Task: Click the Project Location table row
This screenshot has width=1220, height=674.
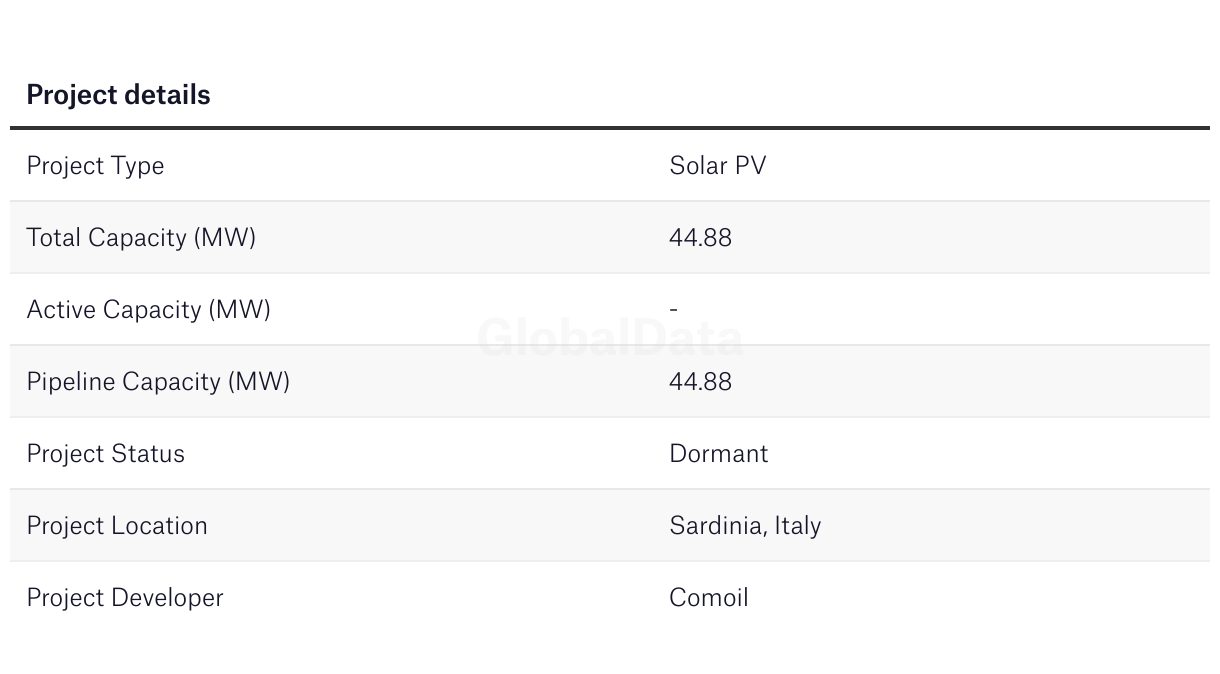Action: [x=610, y=525]
